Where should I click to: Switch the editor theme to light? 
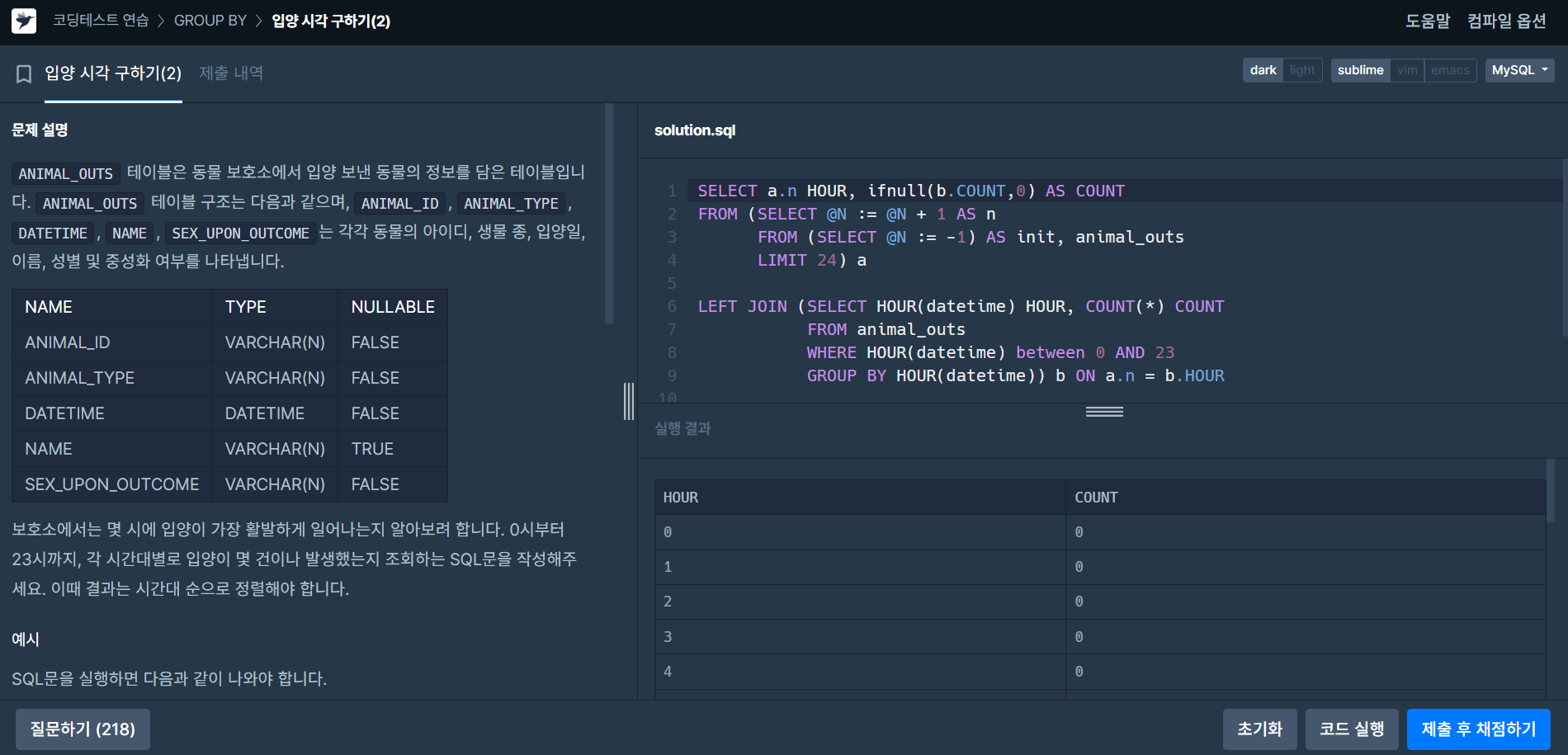point(1302,70)
